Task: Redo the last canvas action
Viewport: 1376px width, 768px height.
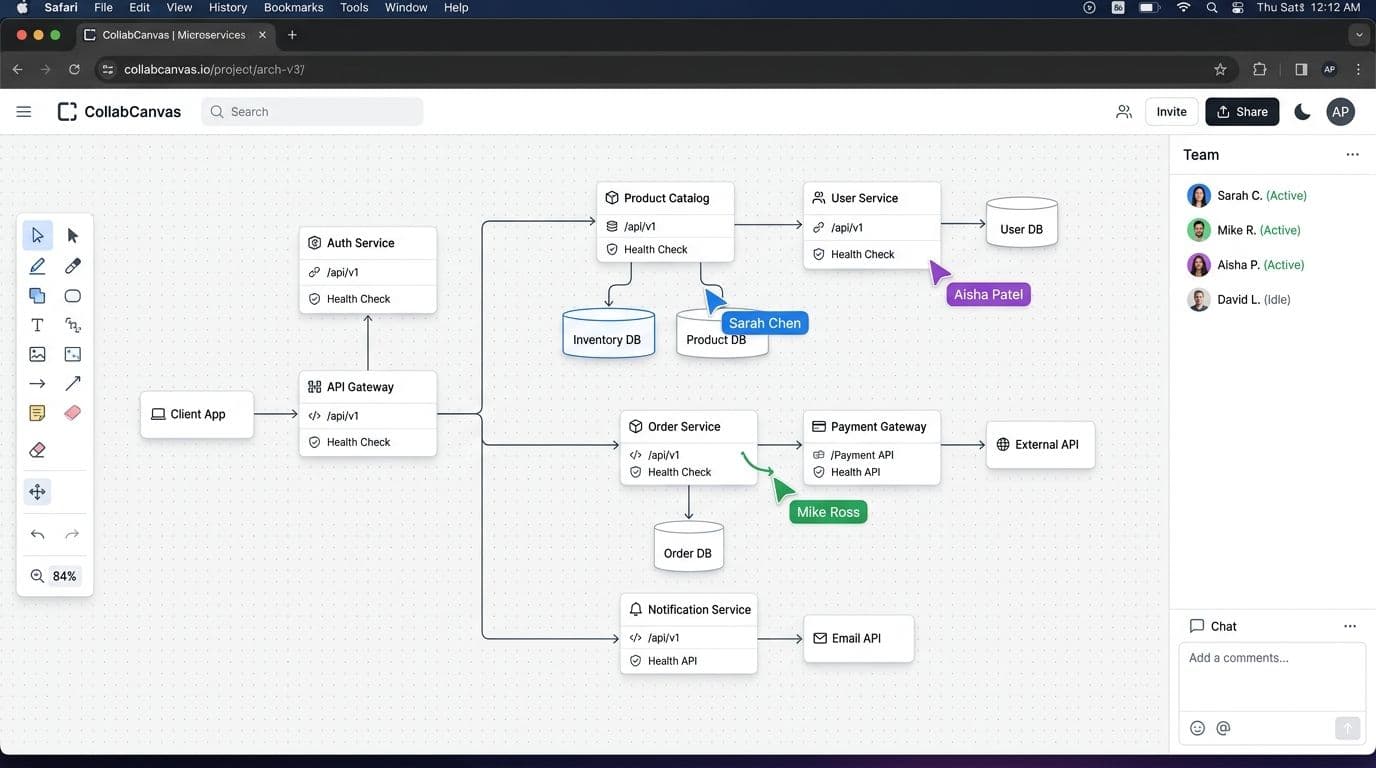Action: click(72, 534)
